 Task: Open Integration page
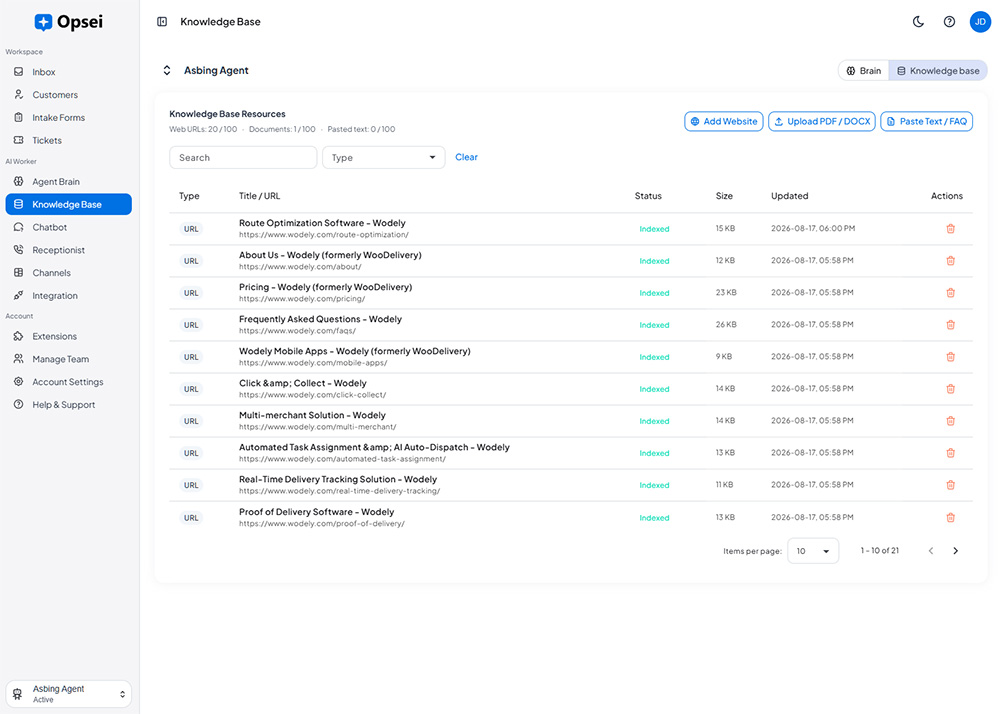68,296
